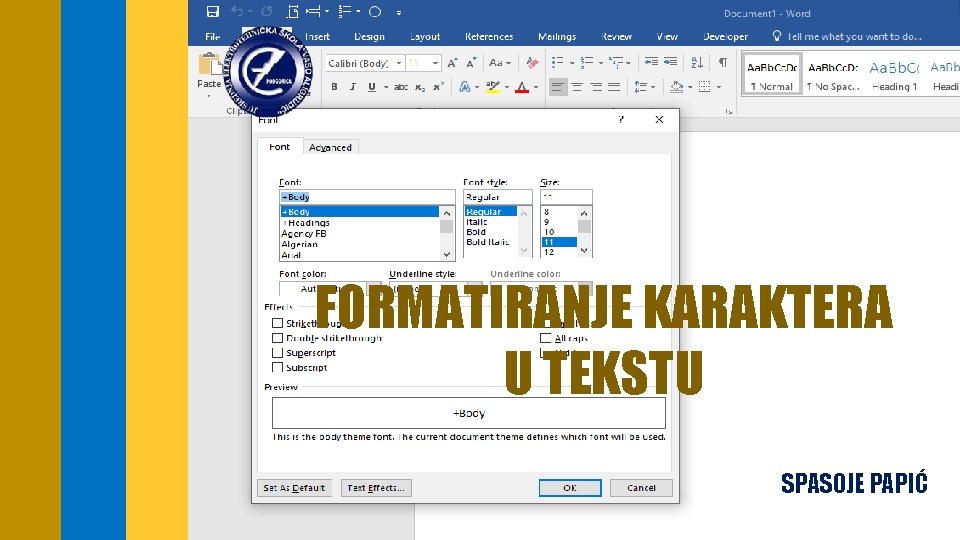Open the Advanced tab in Font dialog

[330, 148]
